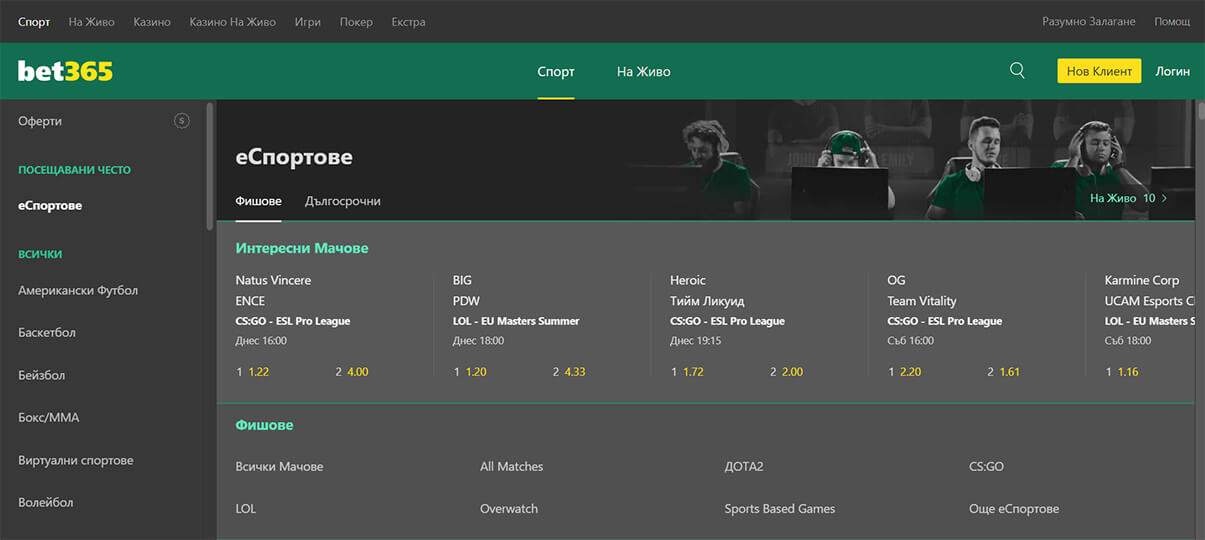The image size is (1205, 540).
Task: Open Казино На Живо section
Action: pyautogui.click(x=233, y=22)
